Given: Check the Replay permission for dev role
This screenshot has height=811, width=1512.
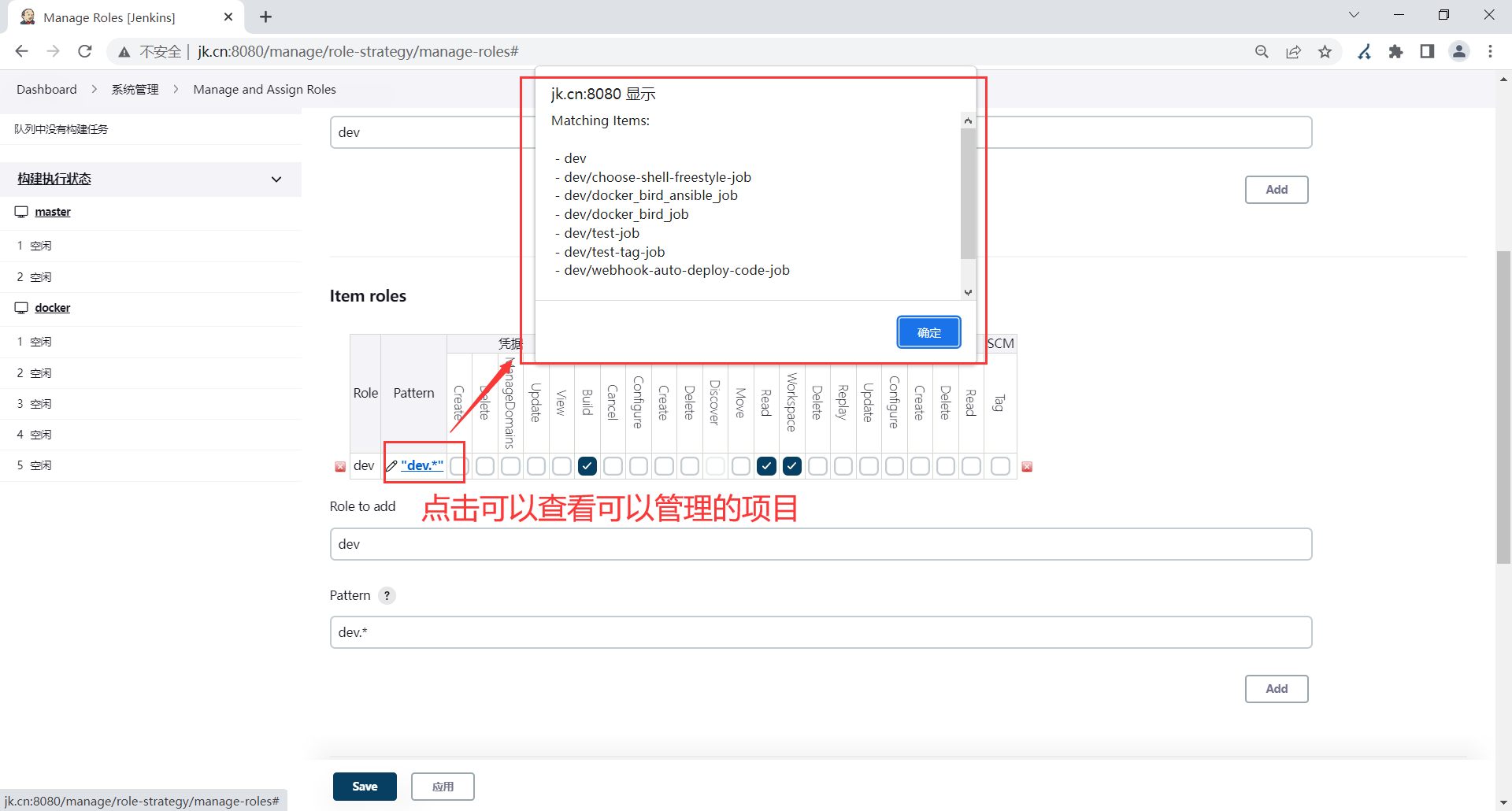Looking at the screenshot, I should click(x=843, y=466).
